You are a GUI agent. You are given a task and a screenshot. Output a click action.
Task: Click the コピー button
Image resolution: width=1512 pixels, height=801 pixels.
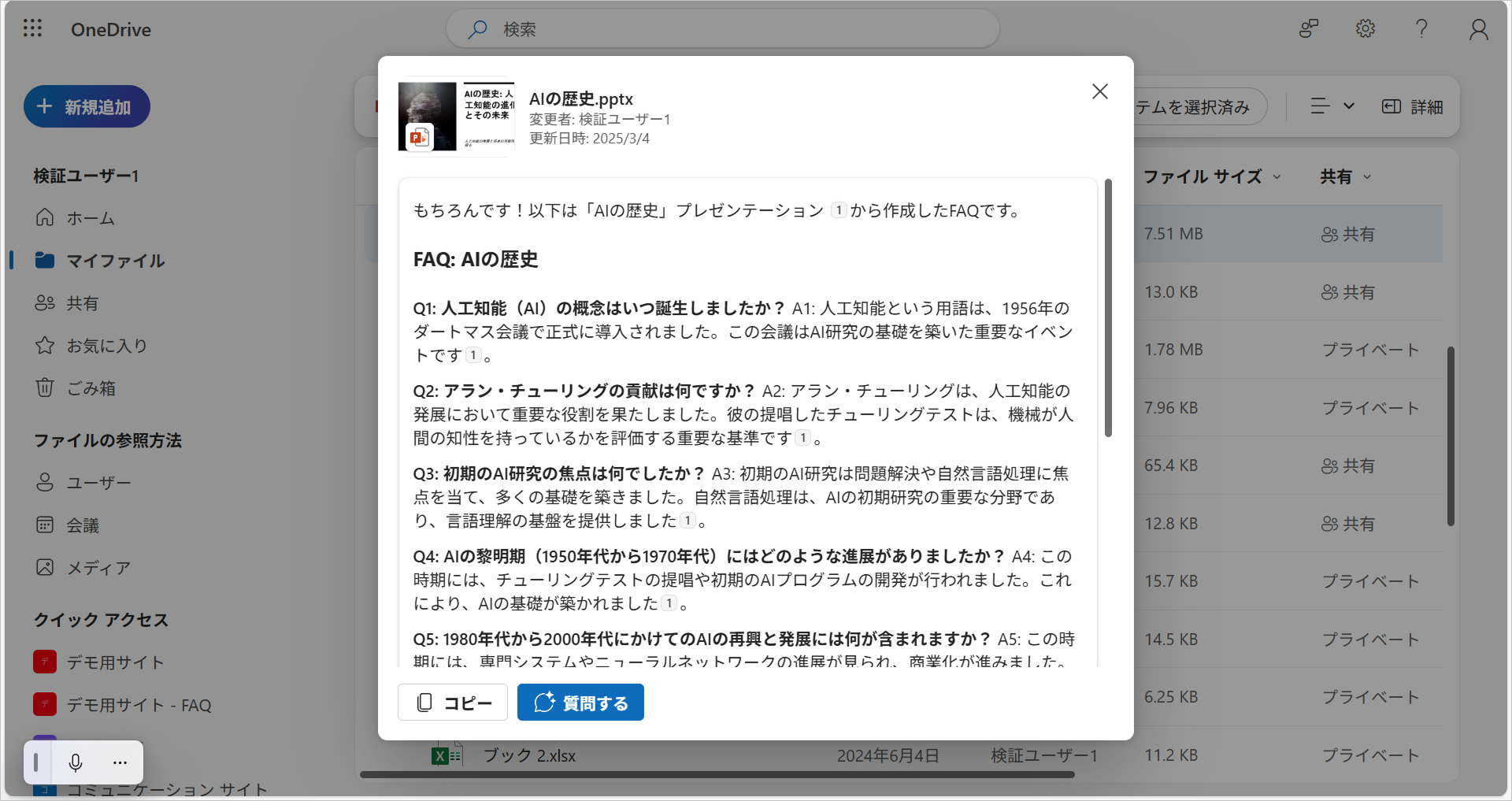click(453, 703)
